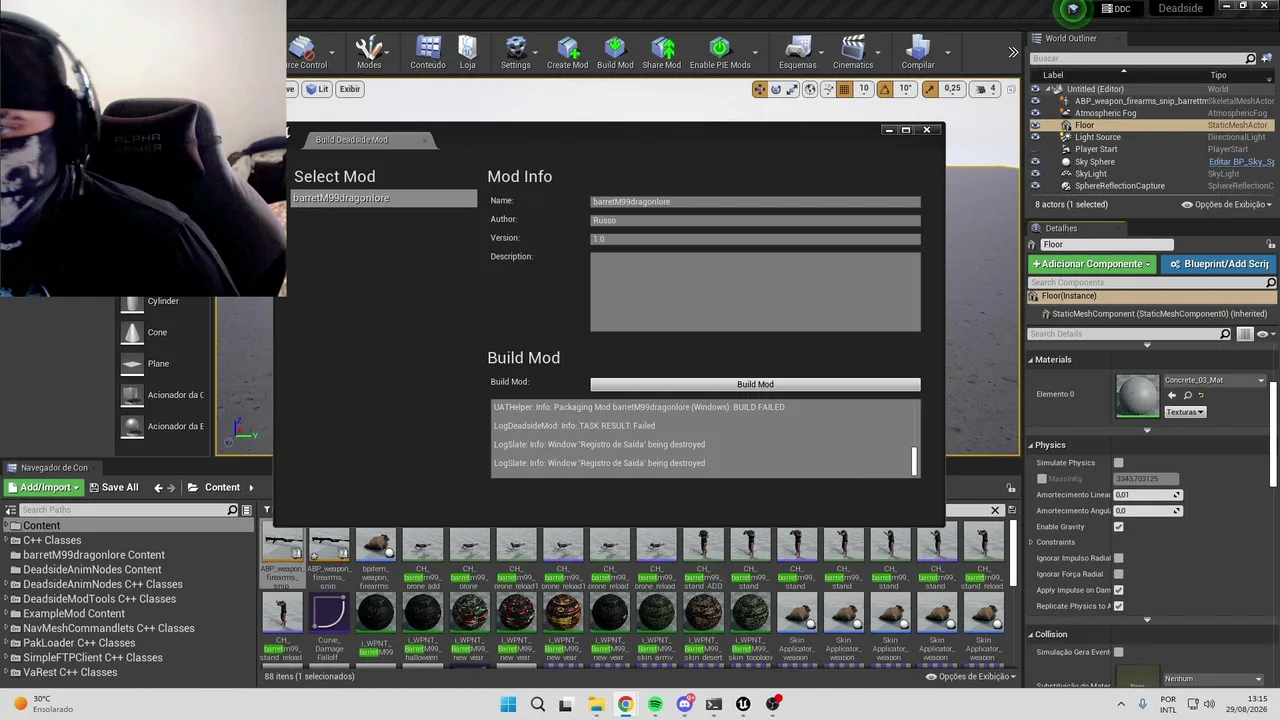Collapse the Materials section
The image size is (1280, 720).
(1030, 360)
